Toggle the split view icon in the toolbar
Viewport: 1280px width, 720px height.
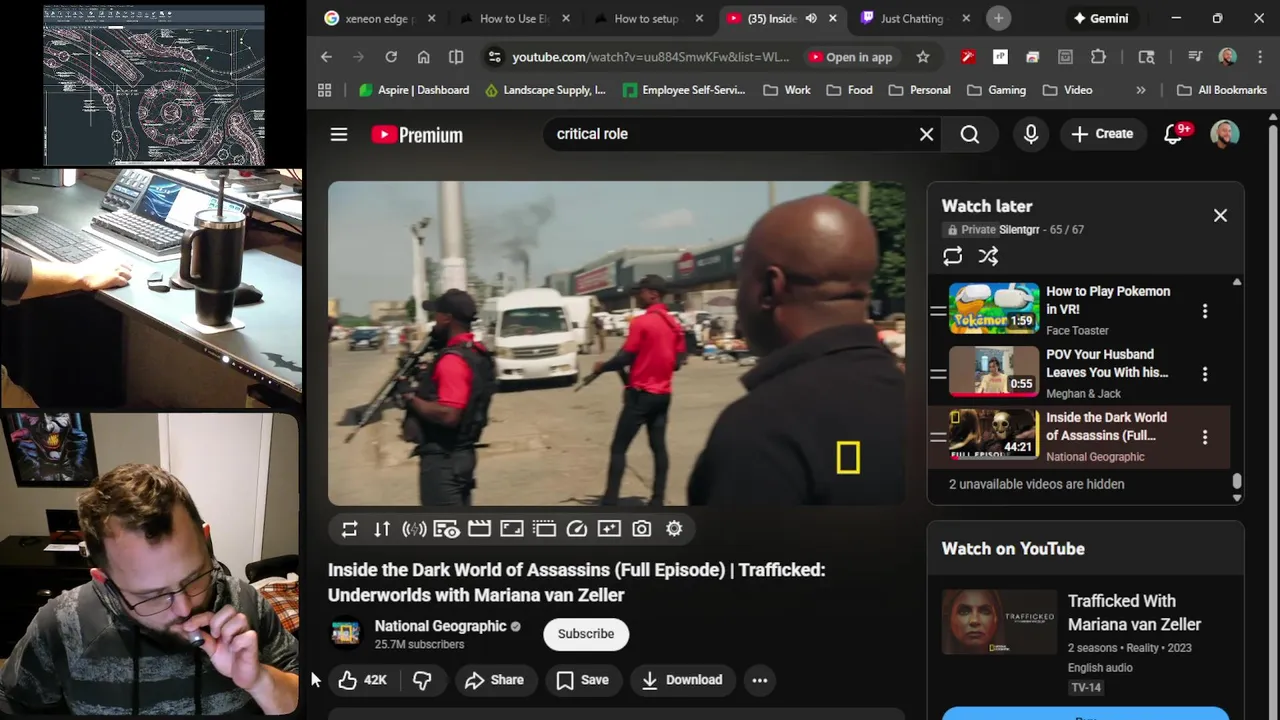click(456, 57)
